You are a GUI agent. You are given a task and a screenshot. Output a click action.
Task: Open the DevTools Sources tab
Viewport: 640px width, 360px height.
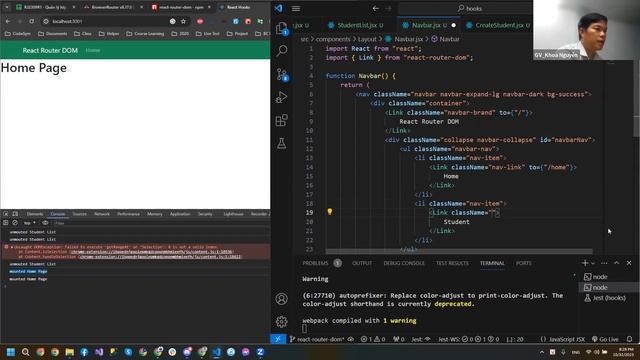tap(80, 214)
